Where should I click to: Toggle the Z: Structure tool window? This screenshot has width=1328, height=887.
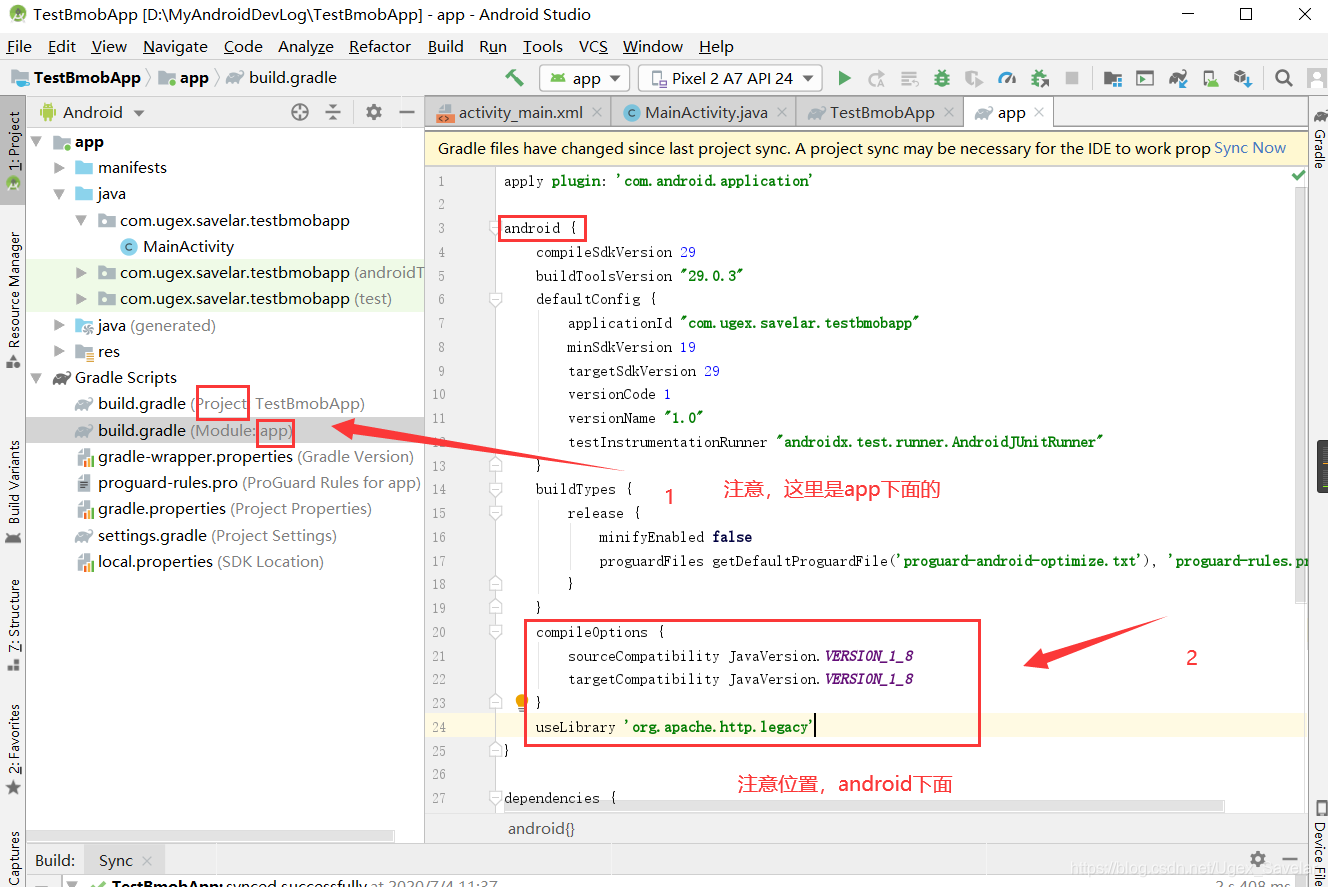(13, 624)
